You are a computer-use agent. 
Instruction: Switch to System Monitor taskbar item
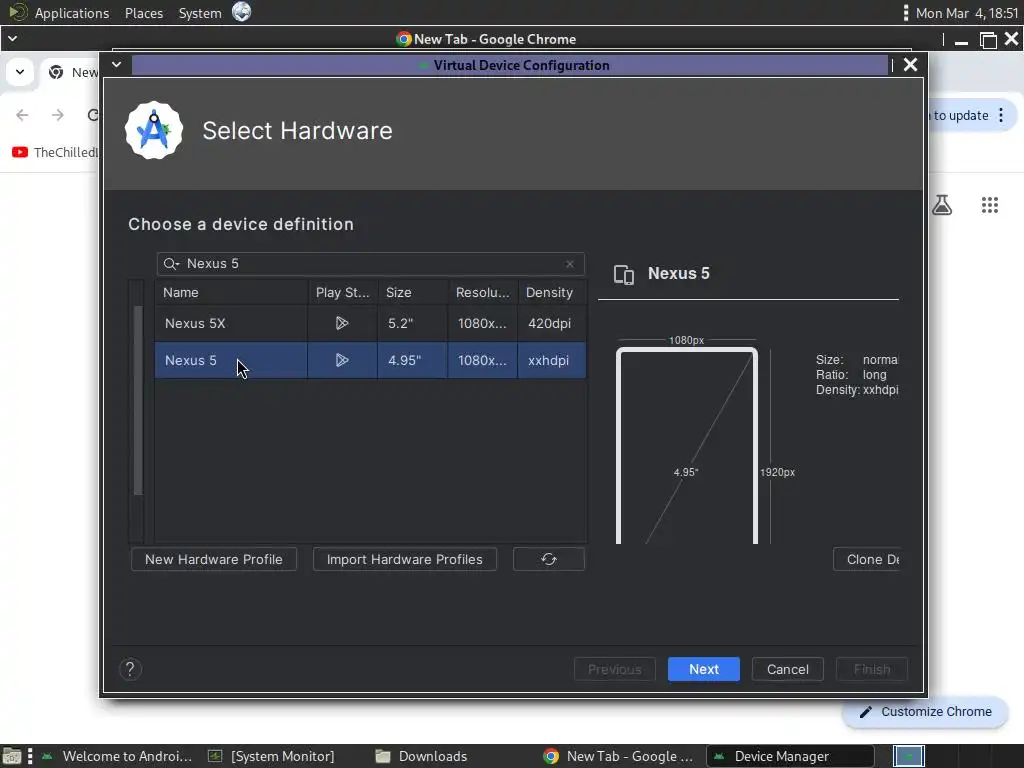[x=272, y=756]
